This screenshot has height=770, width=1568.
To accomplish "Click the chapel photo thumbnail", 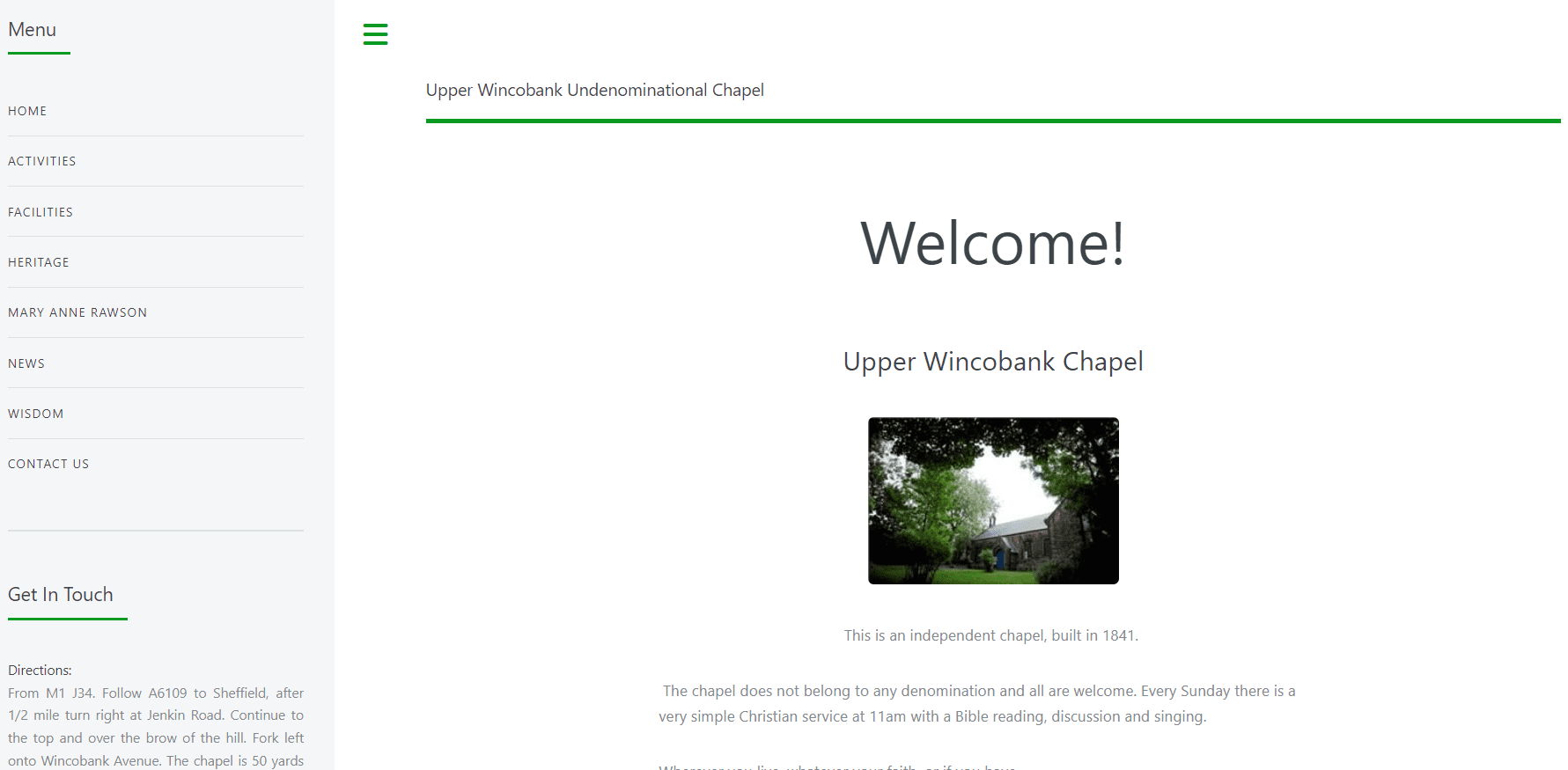I will click(993, 501).
